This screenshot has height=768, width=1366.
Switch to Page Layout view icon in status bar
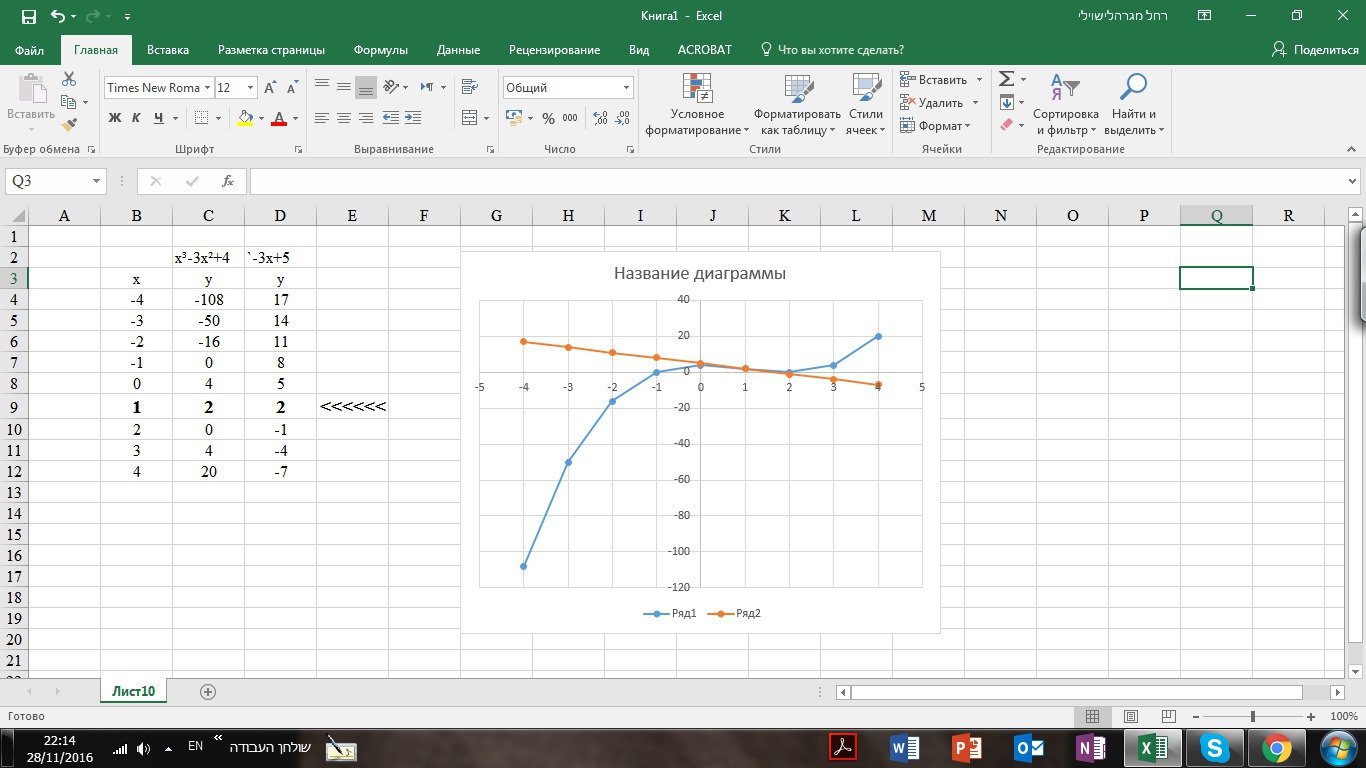click(x=1130, y=716)
